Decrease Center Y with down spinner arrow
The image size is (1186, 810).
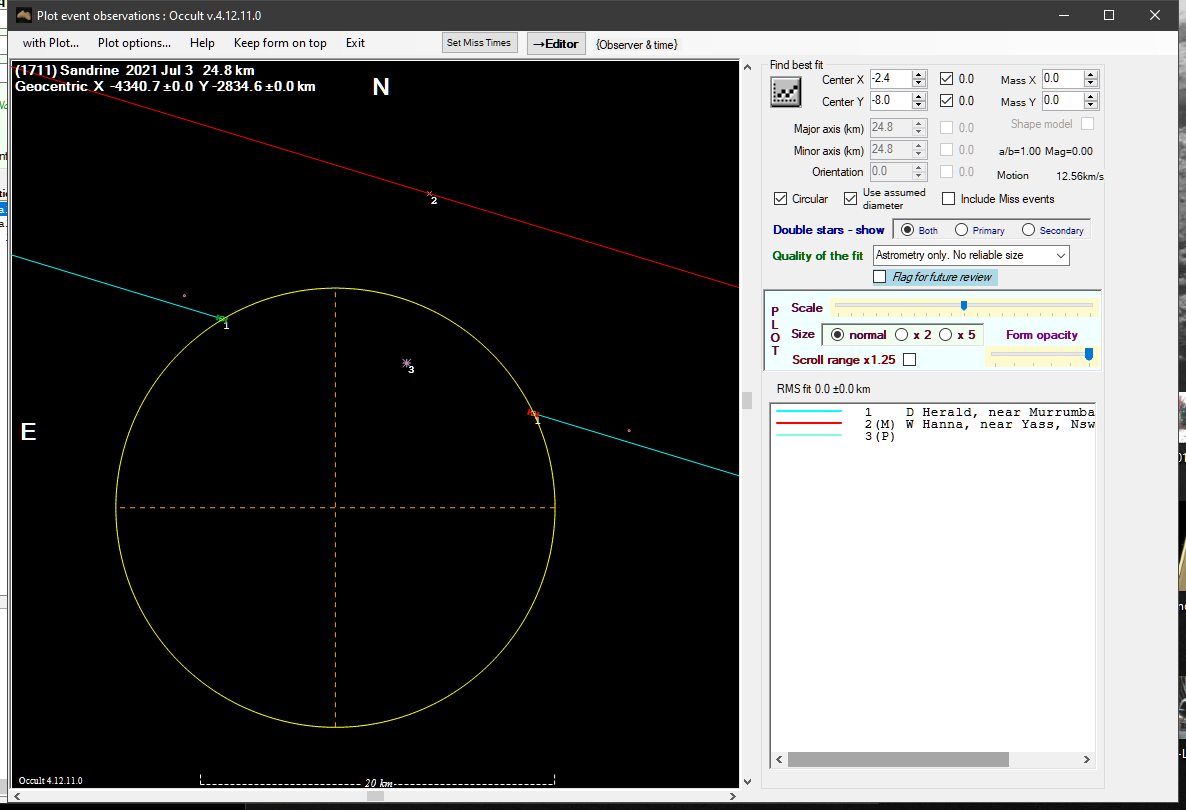(x=919, y=104)
